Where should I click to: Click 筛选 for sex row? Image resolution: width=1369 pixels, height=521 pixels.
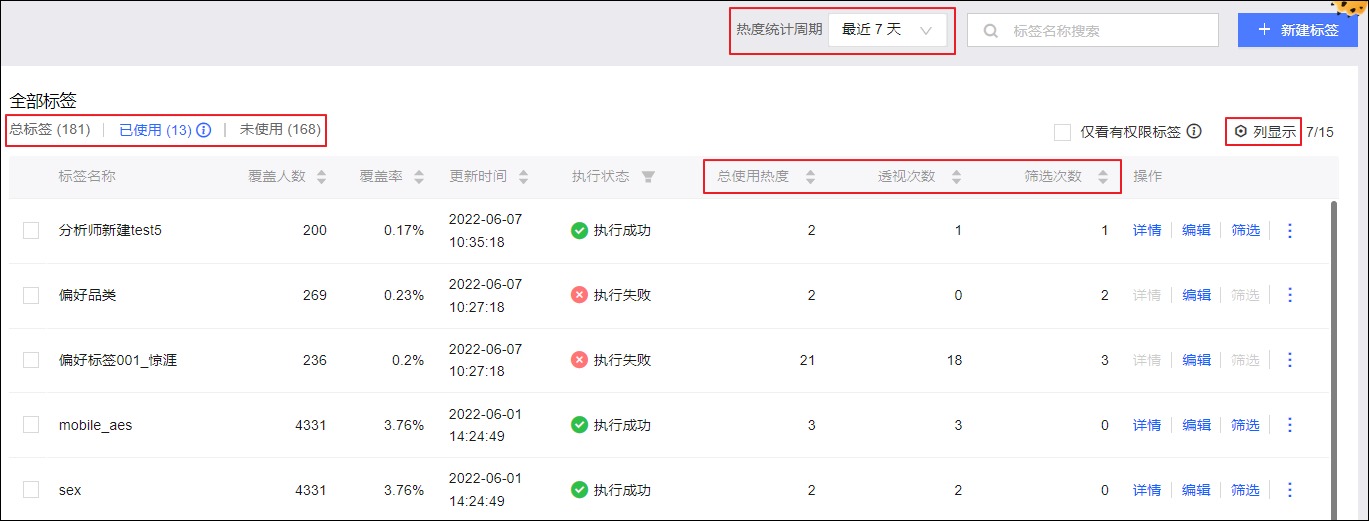click(1245, 490)
